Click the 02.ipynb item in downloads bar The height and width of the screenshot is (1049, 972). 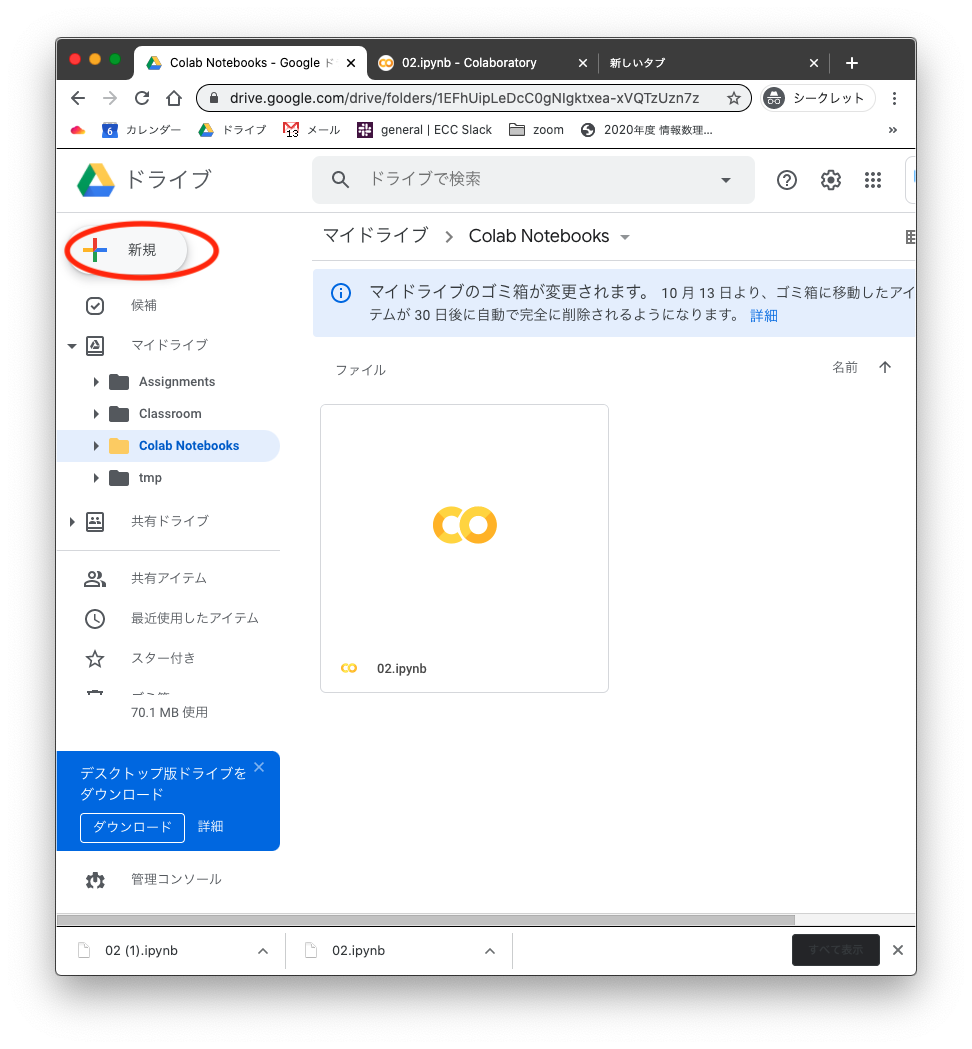pyautogui.click(x=359, y=951)
